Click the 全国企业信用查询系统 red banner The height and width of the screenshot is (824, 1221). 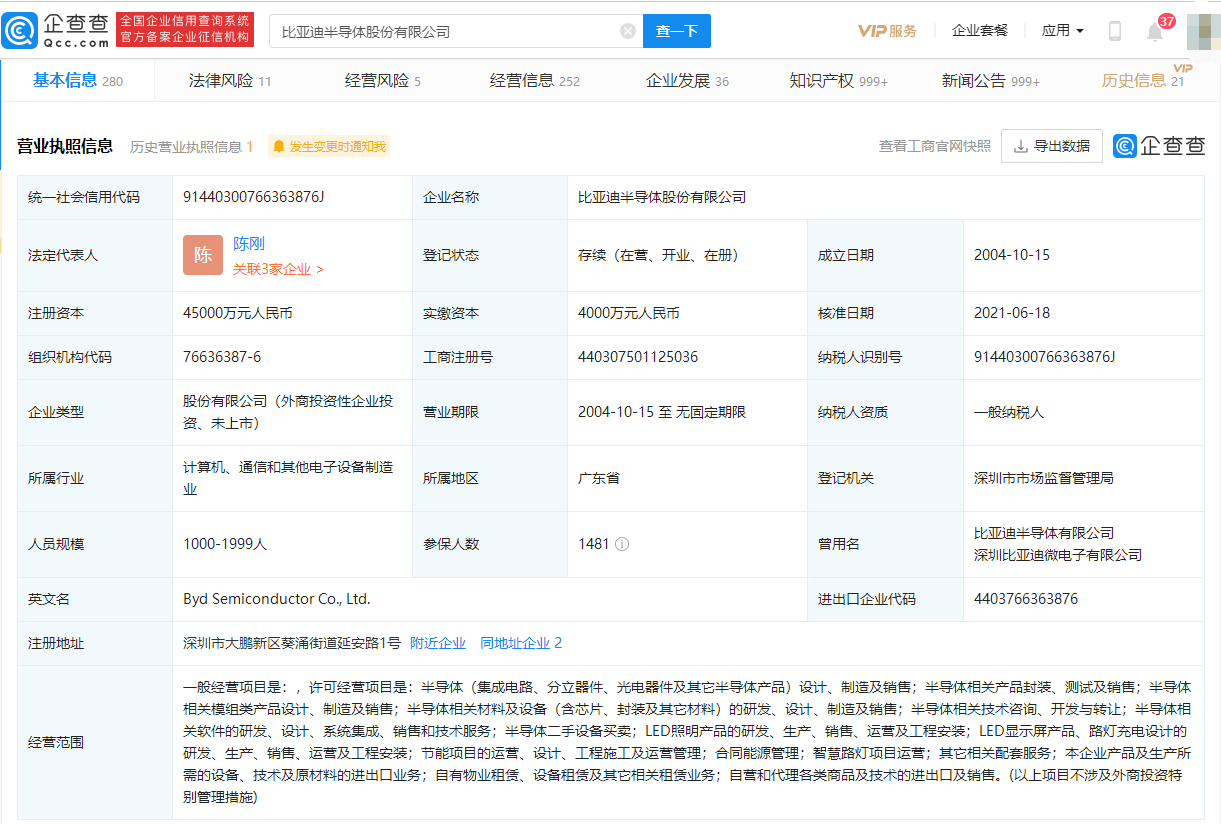(x=185, y=30)
